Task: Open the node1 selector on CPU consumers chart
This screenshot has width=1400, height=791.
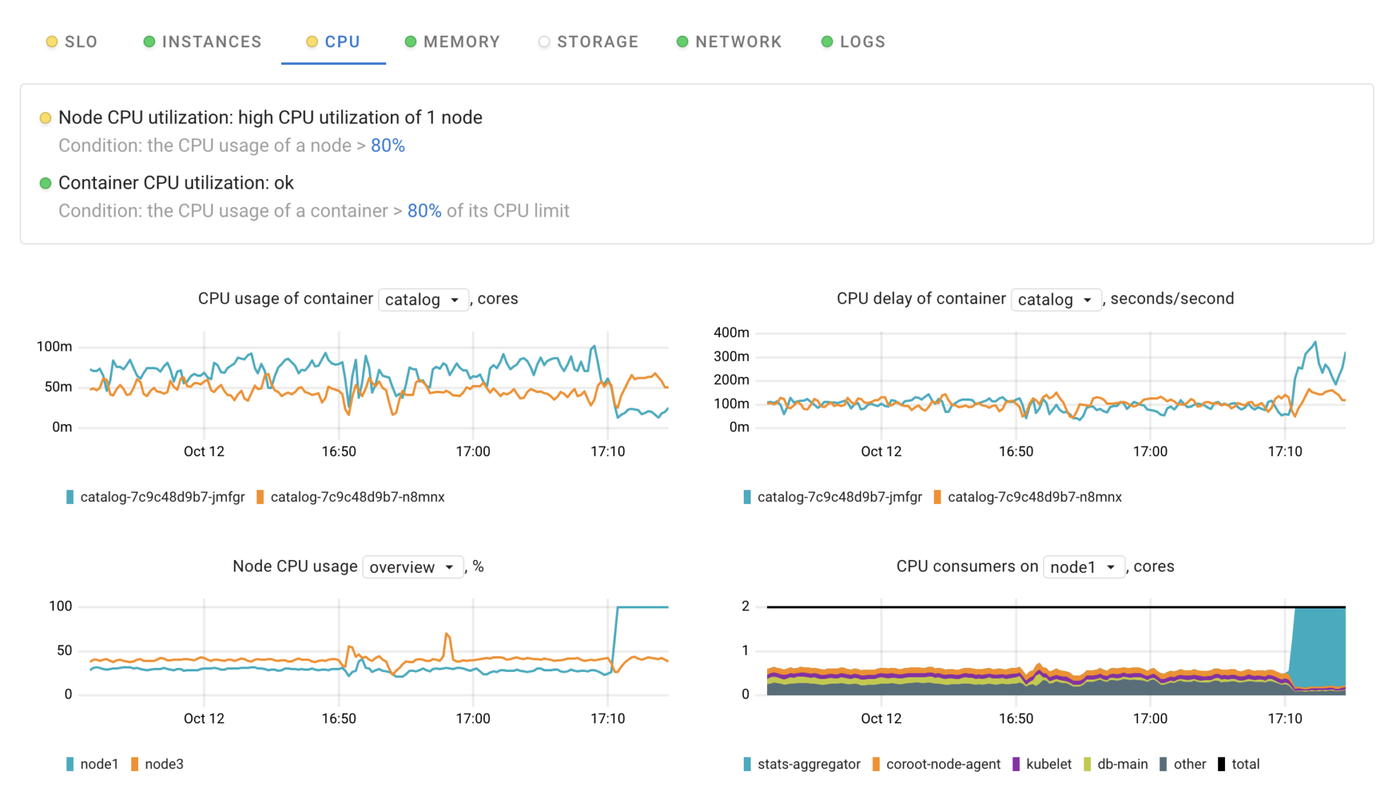Action: click(1084, 566)
